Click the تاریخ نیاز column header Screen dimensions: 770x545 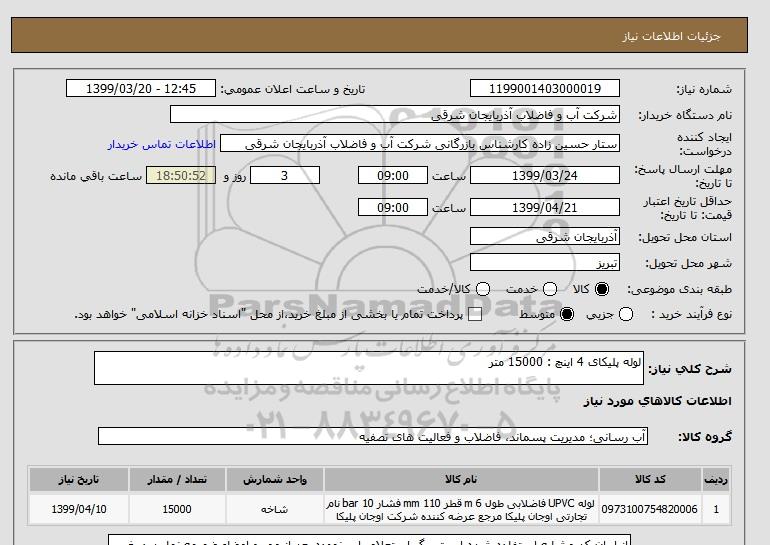tap(79, 479)
